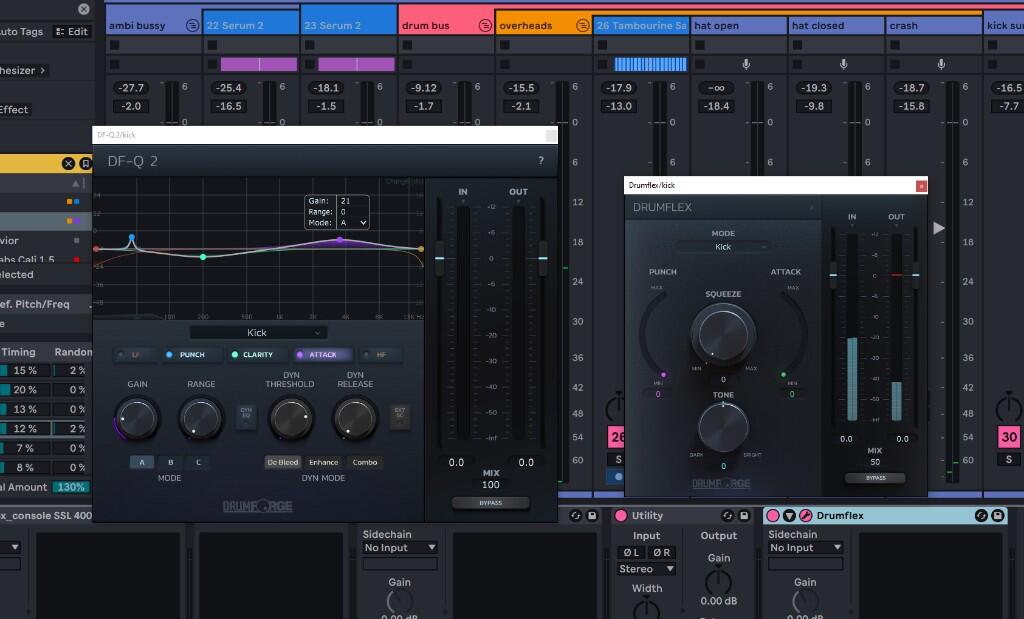Expand the Synthesizer tag chevron
This screenshot has height=619, width=1024.
42,70
